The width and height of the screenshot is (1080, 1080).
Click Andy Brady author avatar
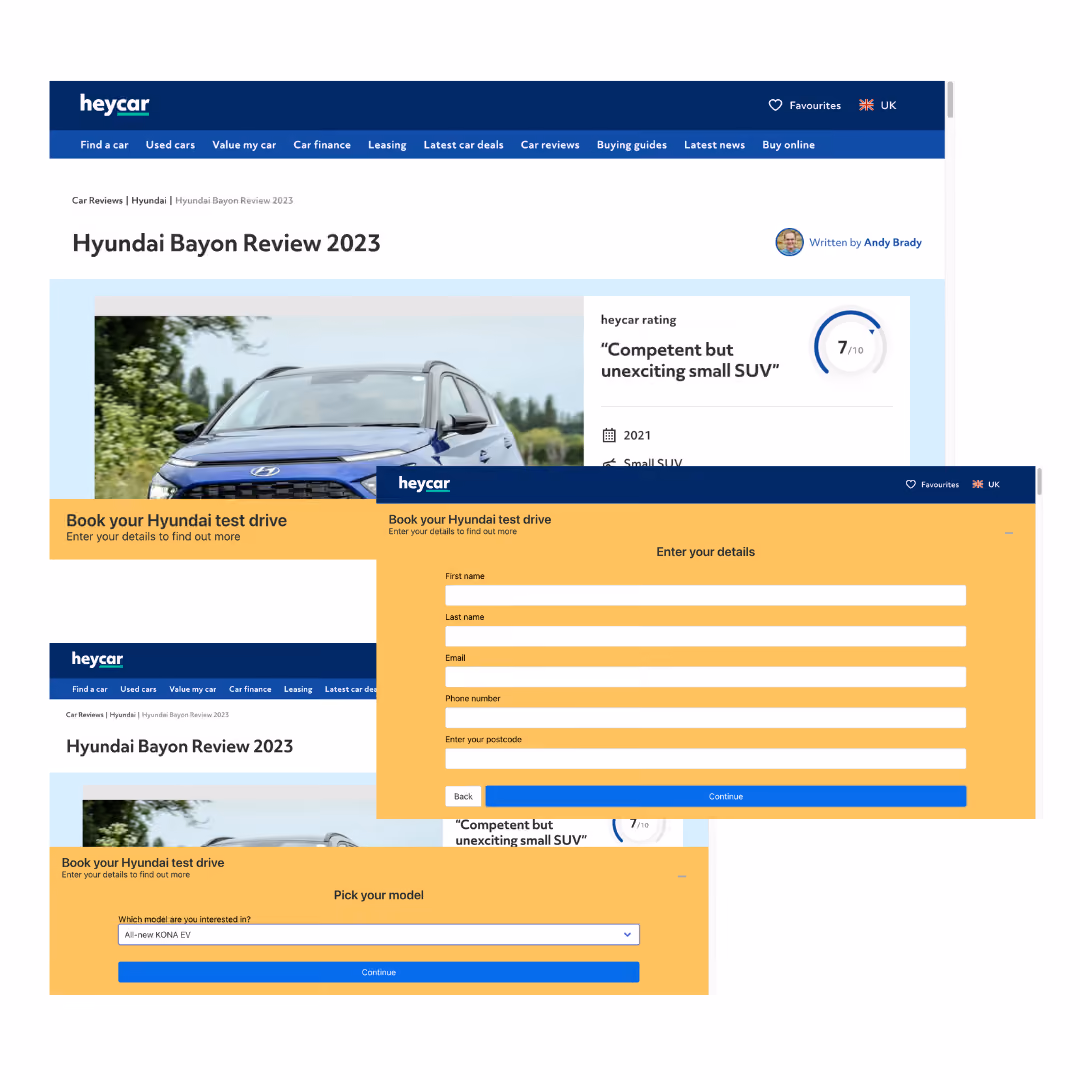coord(789,242)
